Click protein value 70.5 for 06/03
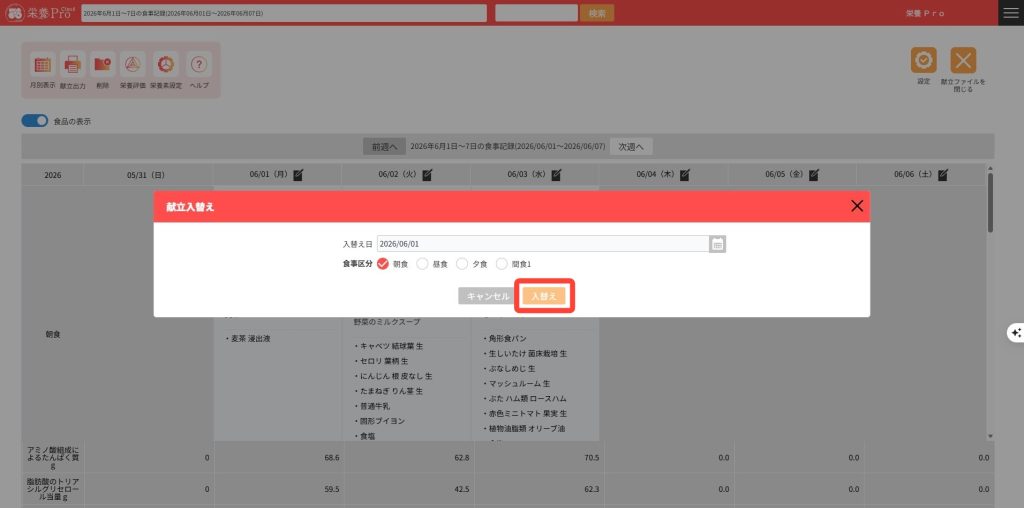Image resolution: width=1024 pixels, height=508 pixels. tap(591, 458)
